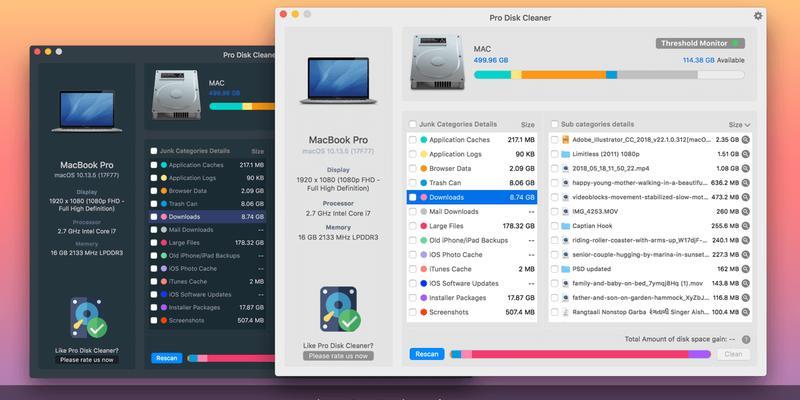This screenshot has width=800, height=400.
Task: Click file name 2018_05_18_11_50_22.mp4
Action: point(610,168)
